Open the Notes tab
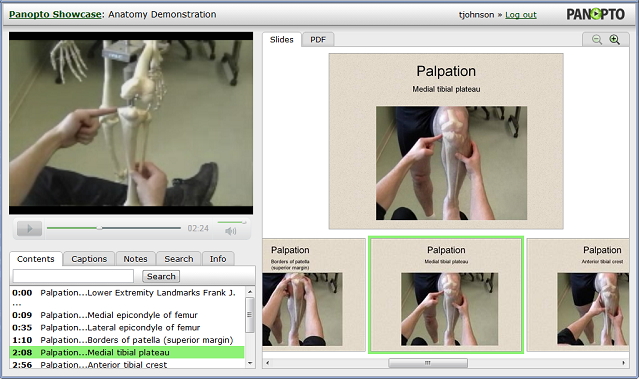639x379 pixels. pyautogui.click(x=135, y=259)
